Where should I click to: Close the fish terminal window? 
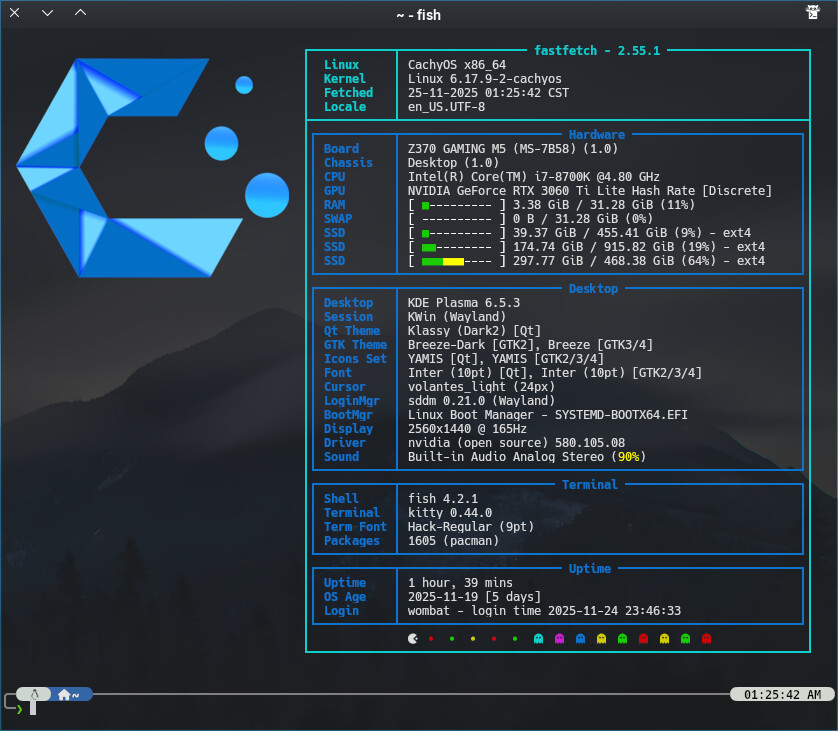pyautogui.click(x=15, y=13)
